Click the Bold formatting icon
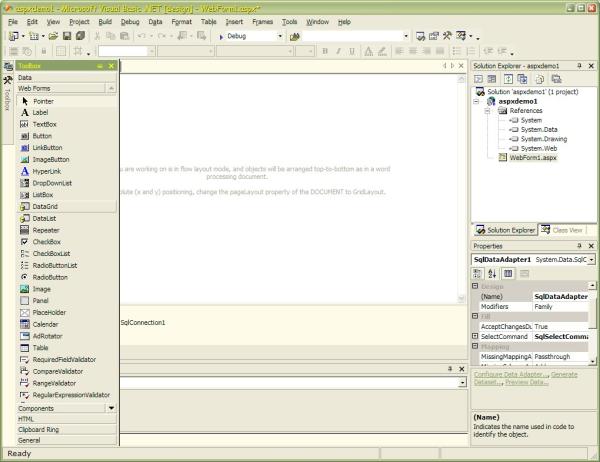 click(325, 51)
